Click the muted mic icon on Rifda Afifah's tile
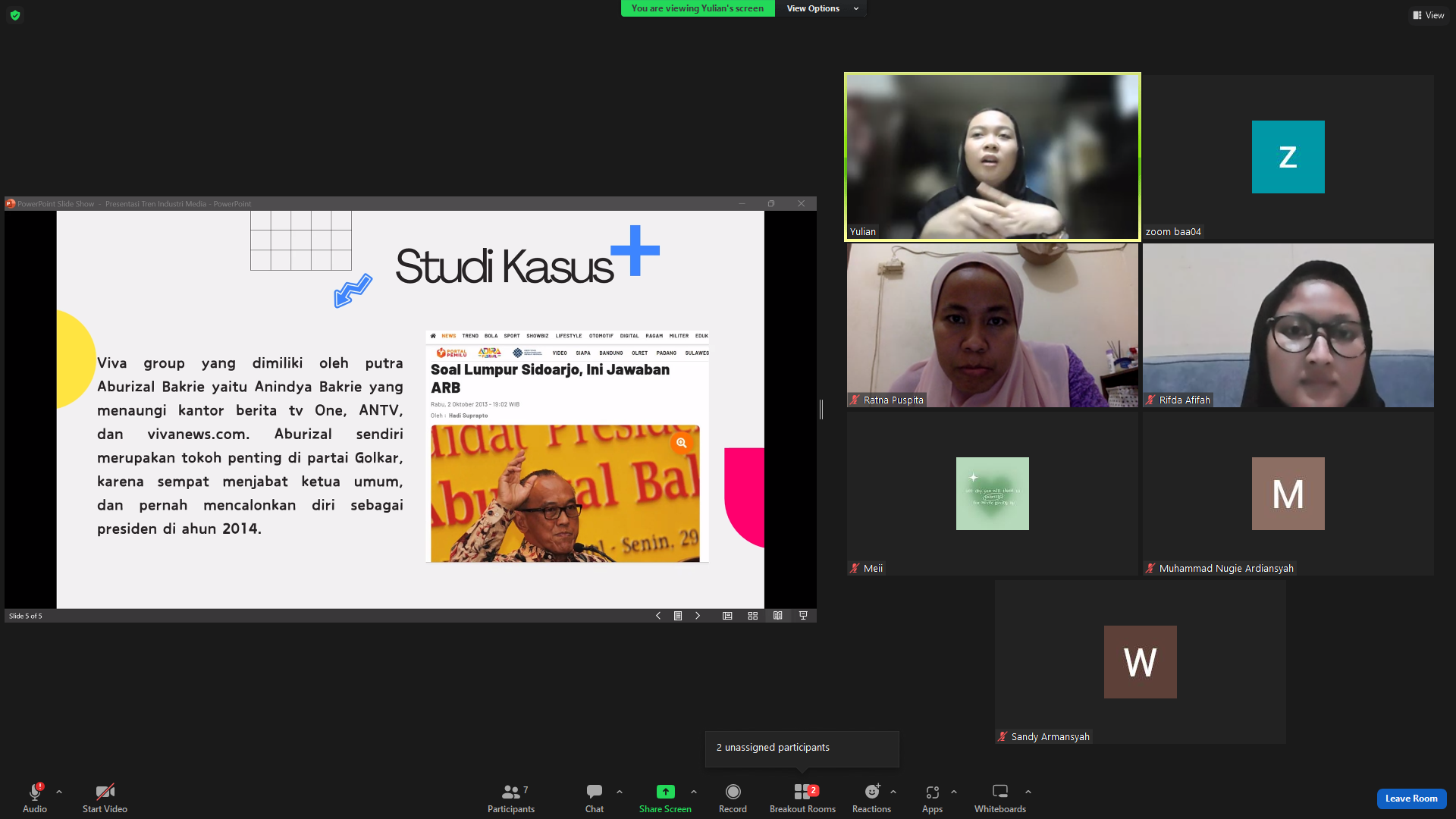Image resolution: width=1456 pixels, height=819 pixels. (1150, 400)
